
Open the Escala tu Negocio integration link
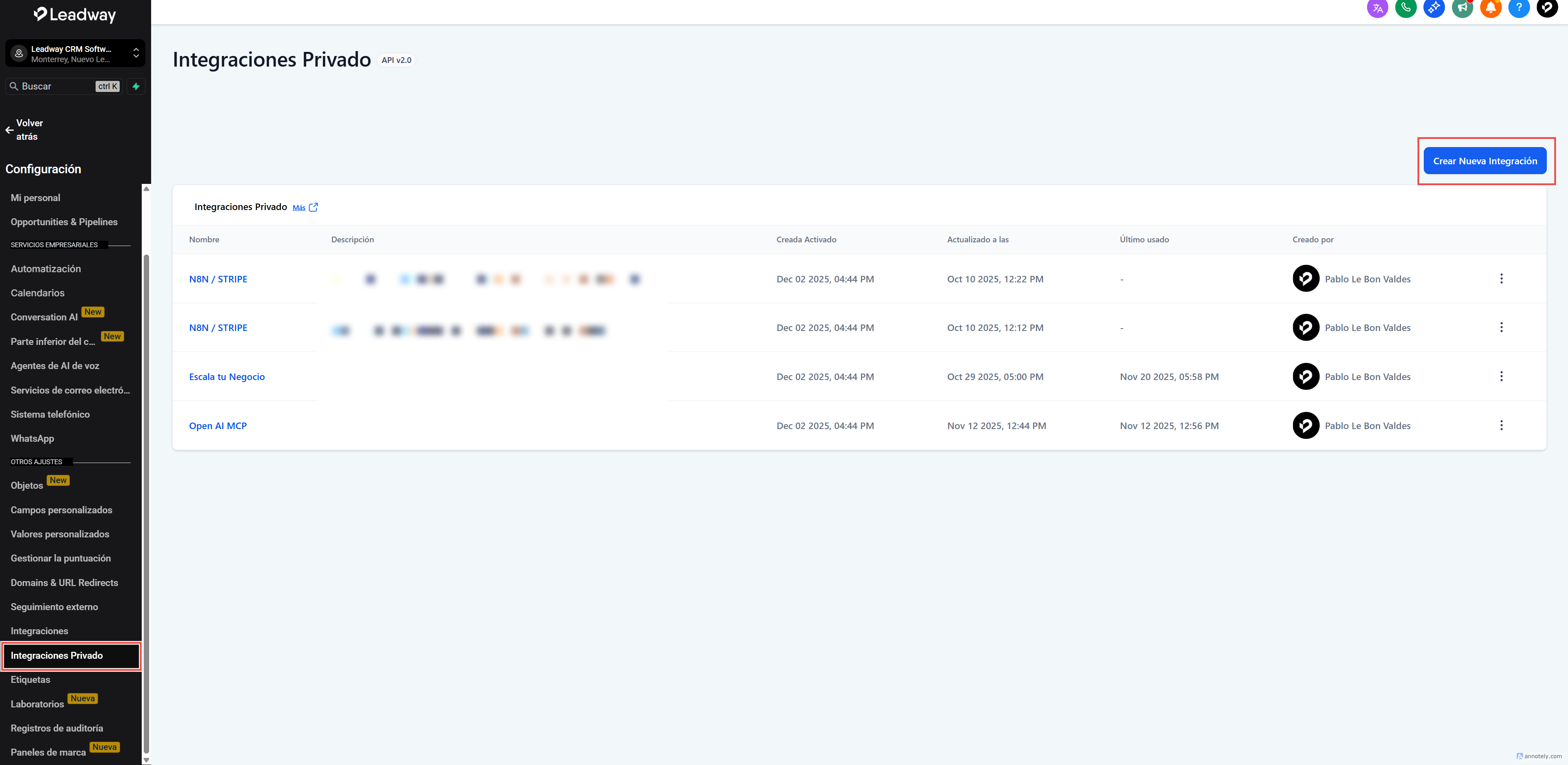[226, 377]
